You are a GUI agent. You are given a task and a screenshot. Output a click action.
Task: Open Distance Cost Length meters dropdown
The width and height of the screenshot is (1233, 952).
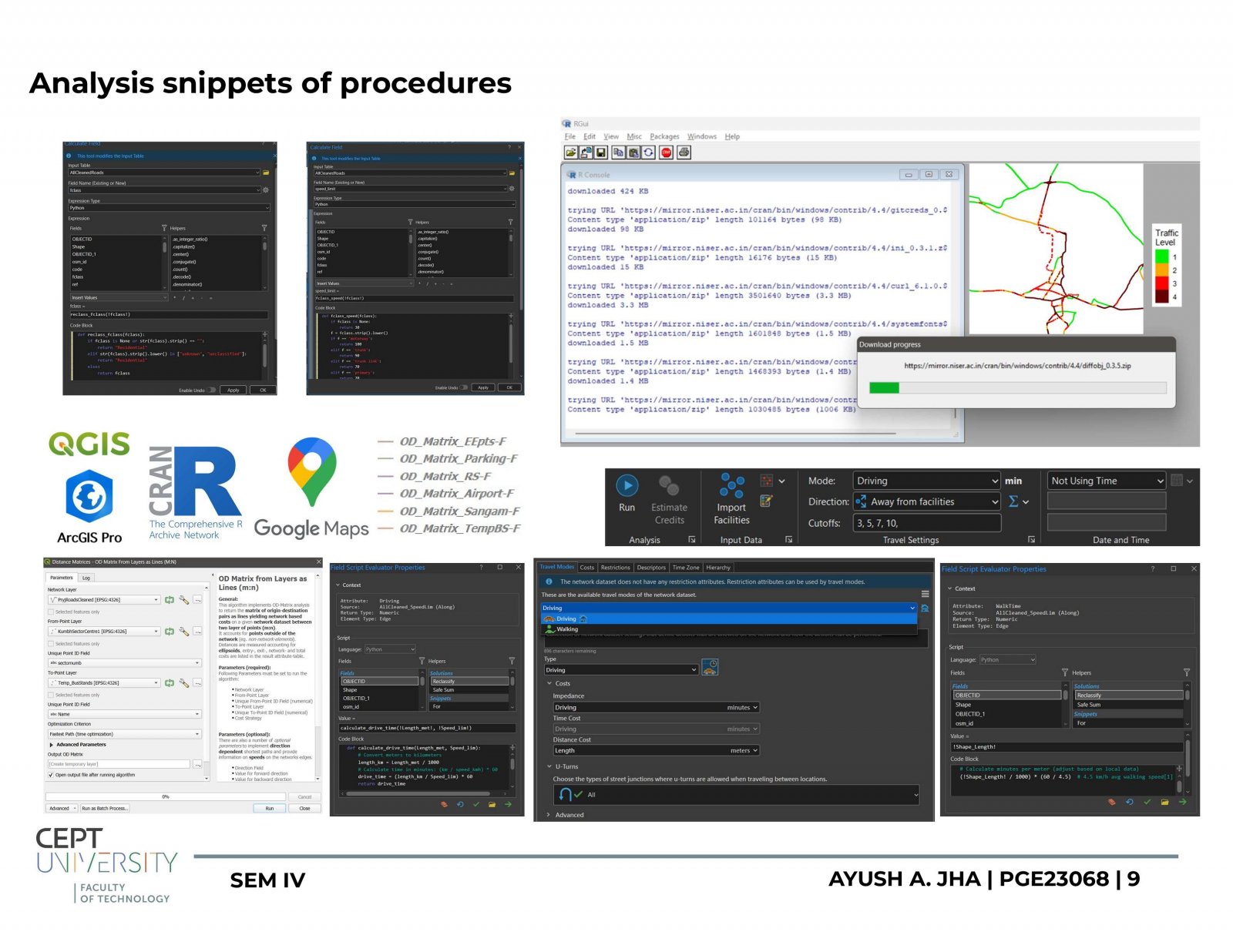(x=656, y=750)
